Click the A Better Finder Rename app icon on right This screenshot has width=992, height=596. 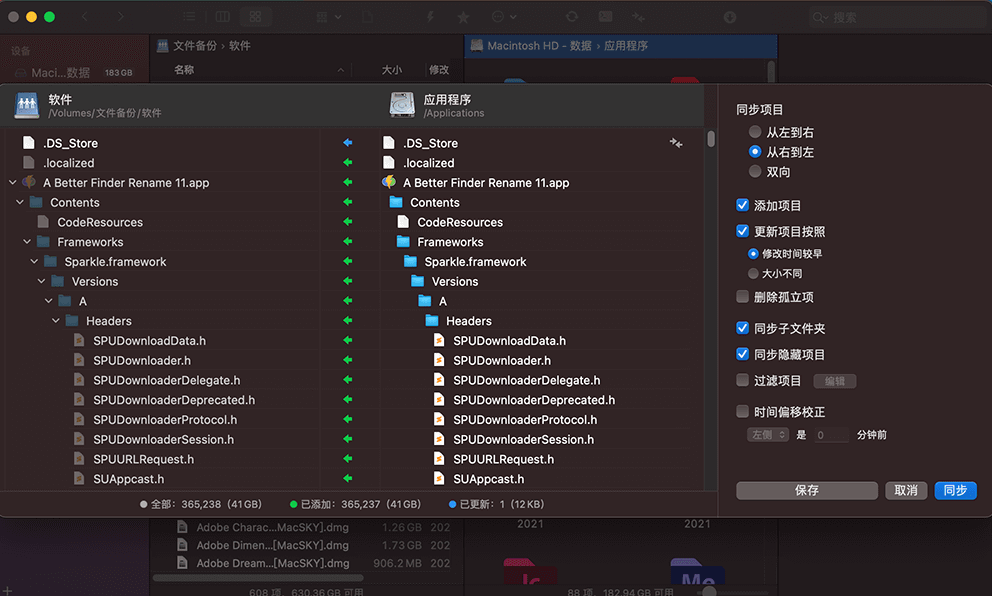(390, 183)
